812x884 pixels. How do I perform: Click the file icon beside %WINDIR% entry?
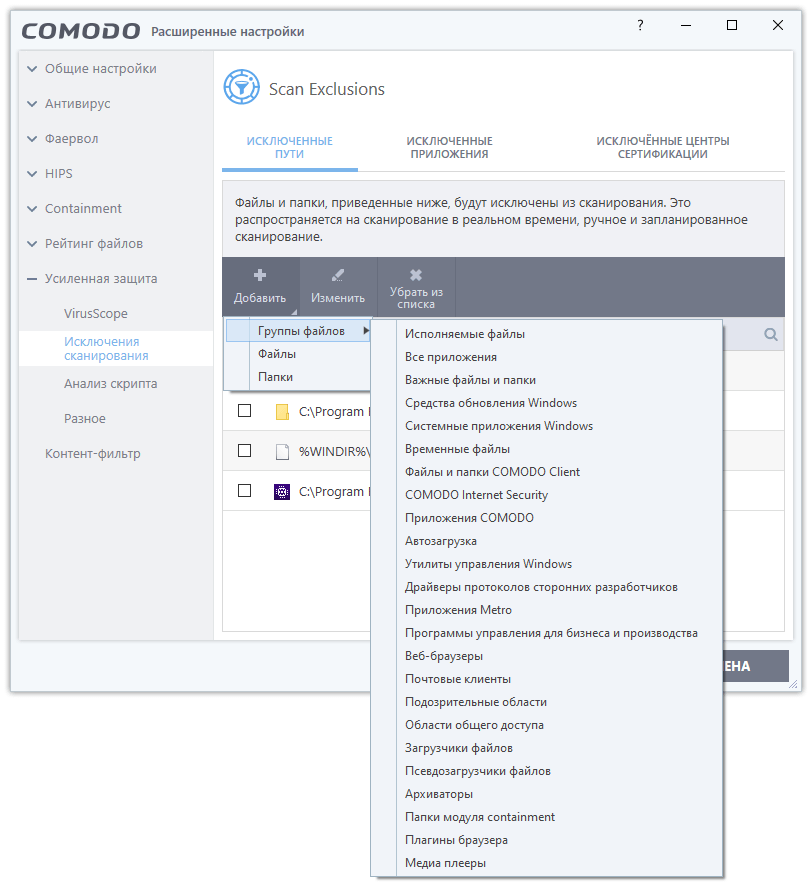(282, 451)
